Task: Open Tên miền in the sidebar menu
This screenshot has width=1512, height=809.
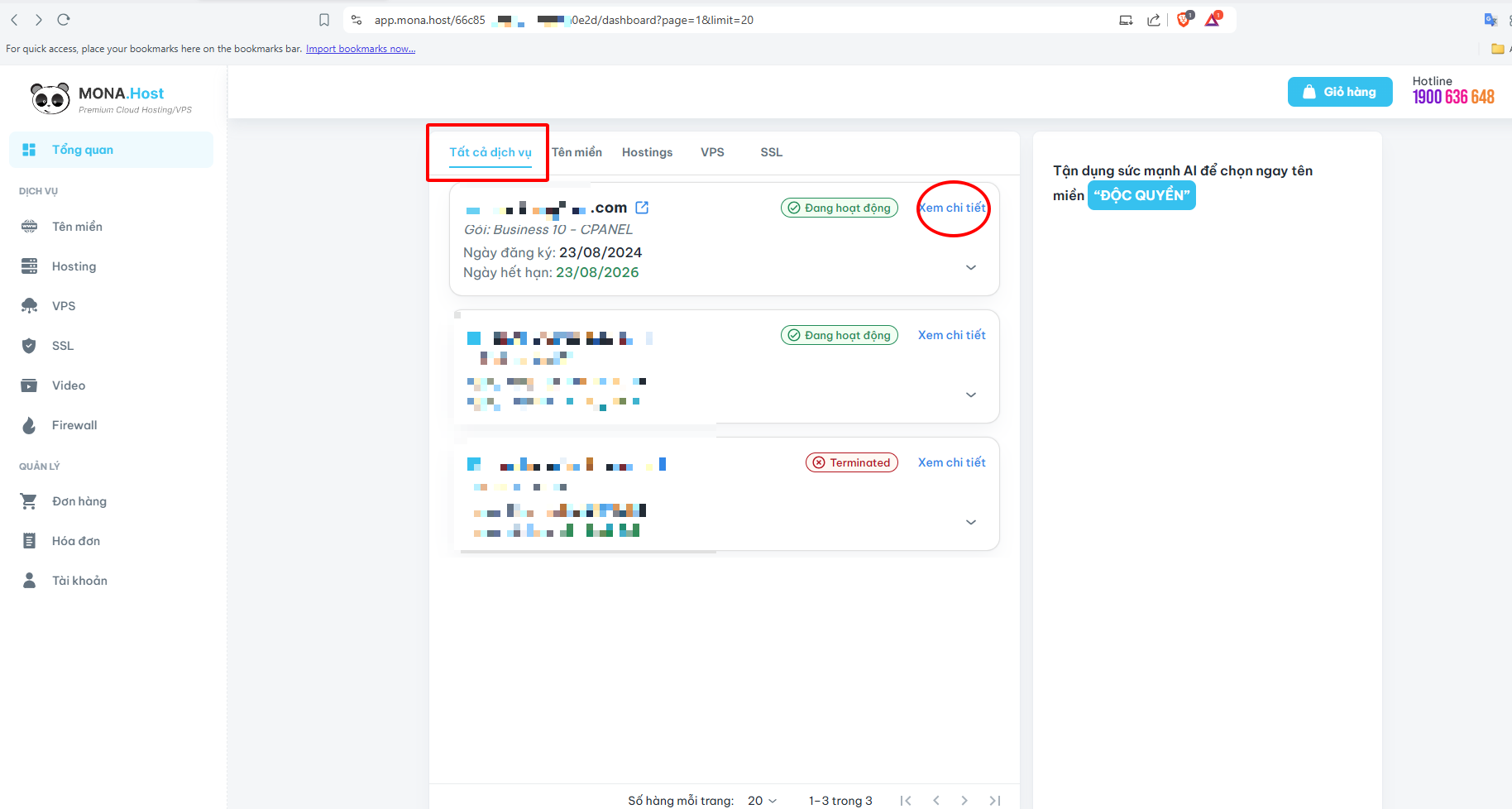Action: [111, 227]
